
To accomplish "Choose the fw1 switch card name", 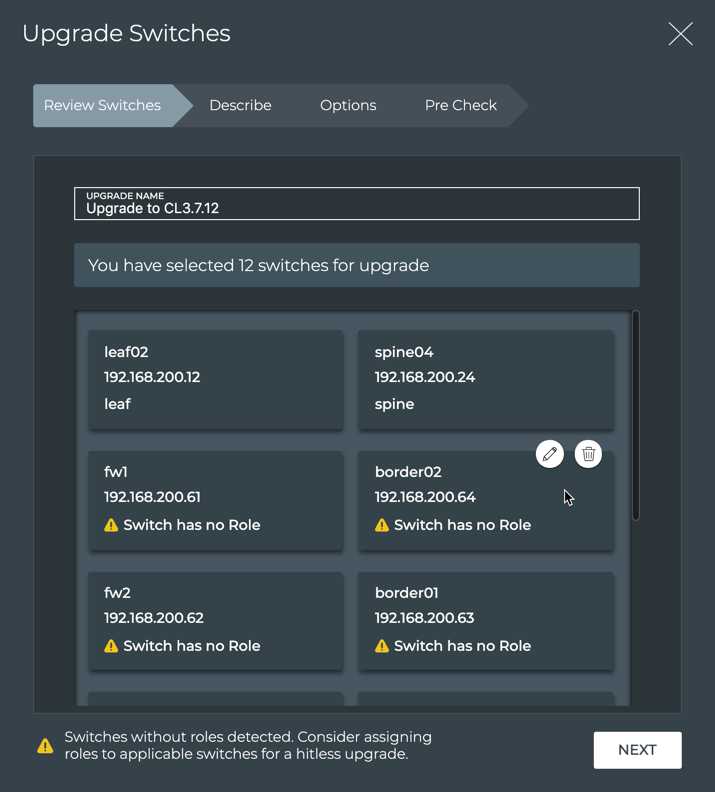I will [x=116, y=472].
